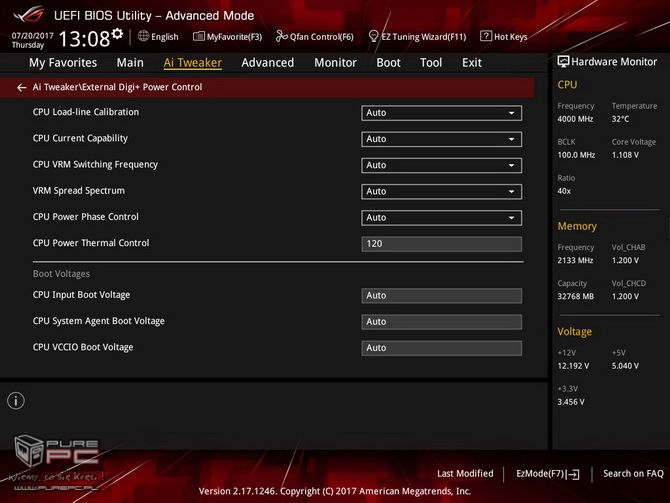Click CPU Input Boot Voltage field
Screen dimensions: 670x503
[x=441, y=296]
